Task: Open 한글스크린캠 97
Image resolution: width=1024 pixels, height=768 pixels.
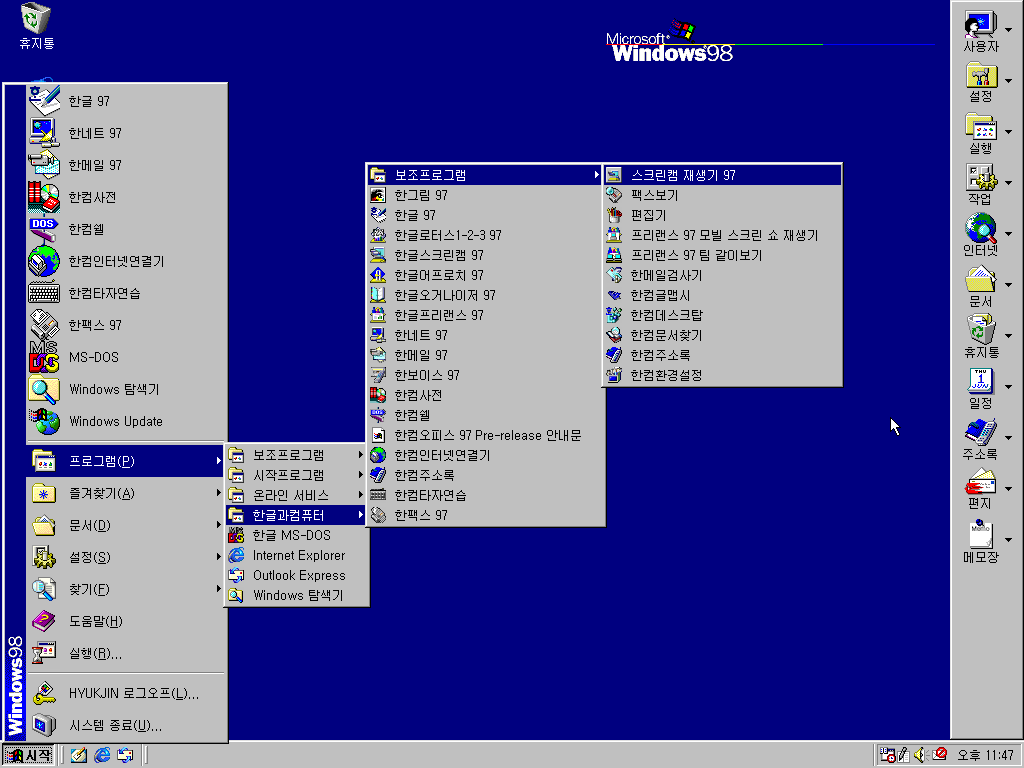Action: [x=485, y=255]
